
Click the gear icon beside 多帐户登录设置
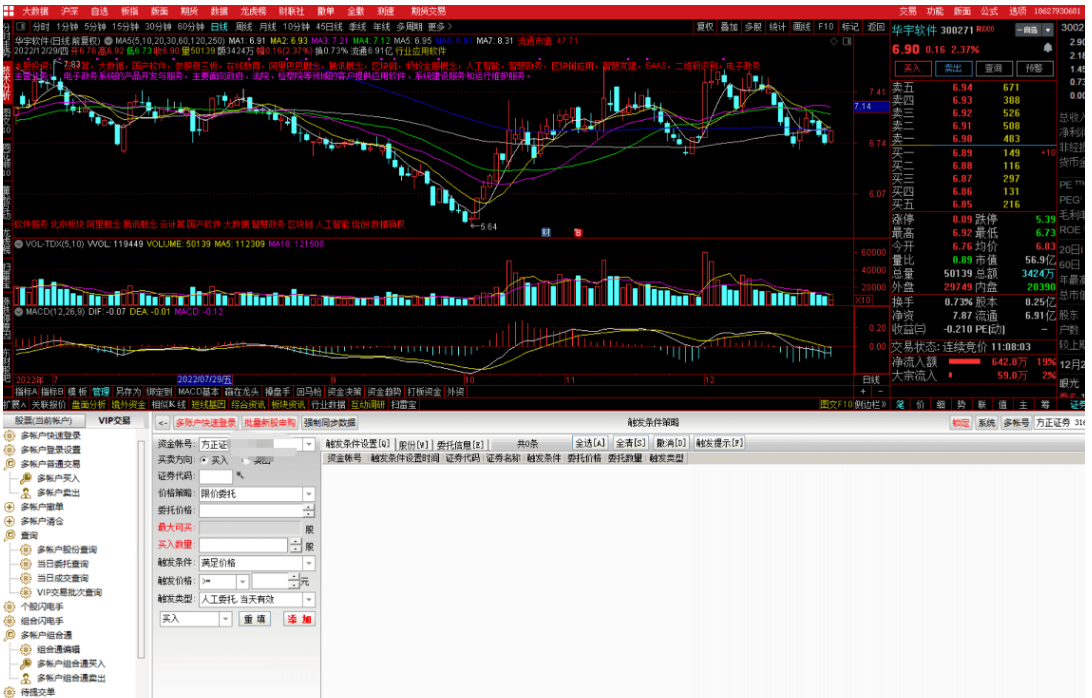[10, 449]
